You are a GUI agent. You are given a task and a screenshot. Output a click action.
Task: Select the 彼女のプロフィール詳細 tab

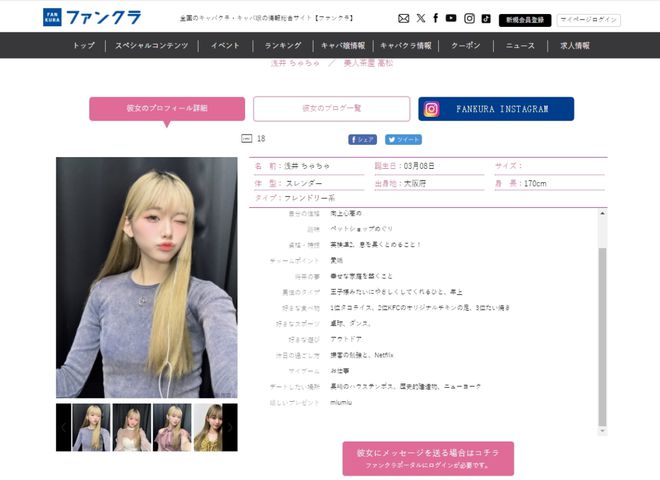click(x=167, y=109)
